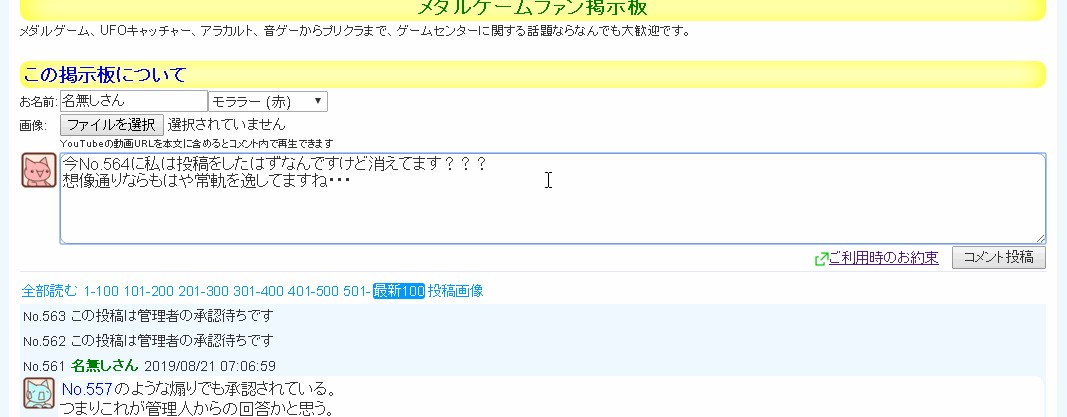This screenshot has width=1067, height=417.
Task: Select the highlighted 最新100 link
Action: (399, 291)
